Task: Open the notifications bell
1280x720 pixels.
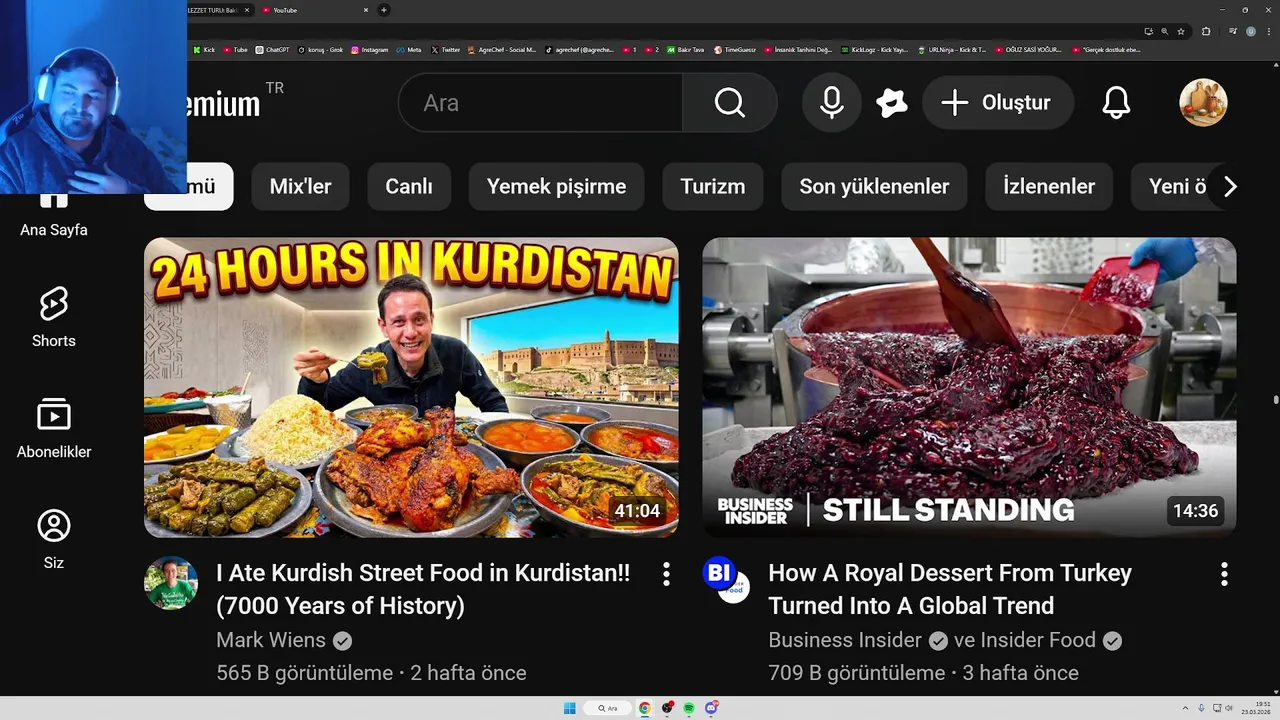Action: [x=1116, y=102]
